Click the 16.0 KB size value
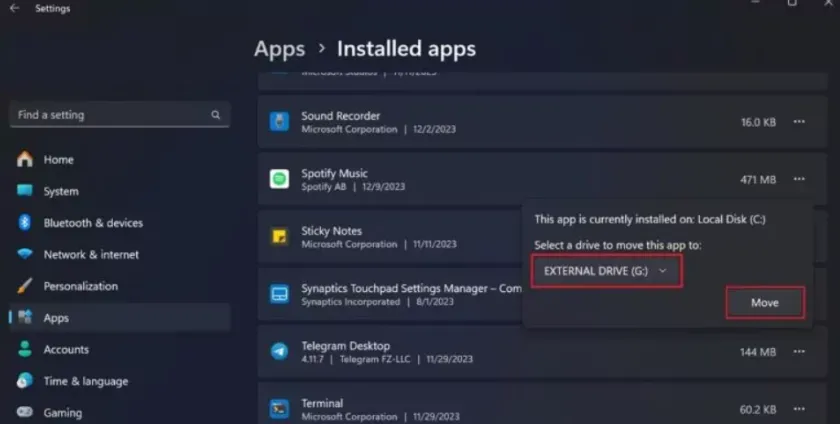 click(758, 122)
